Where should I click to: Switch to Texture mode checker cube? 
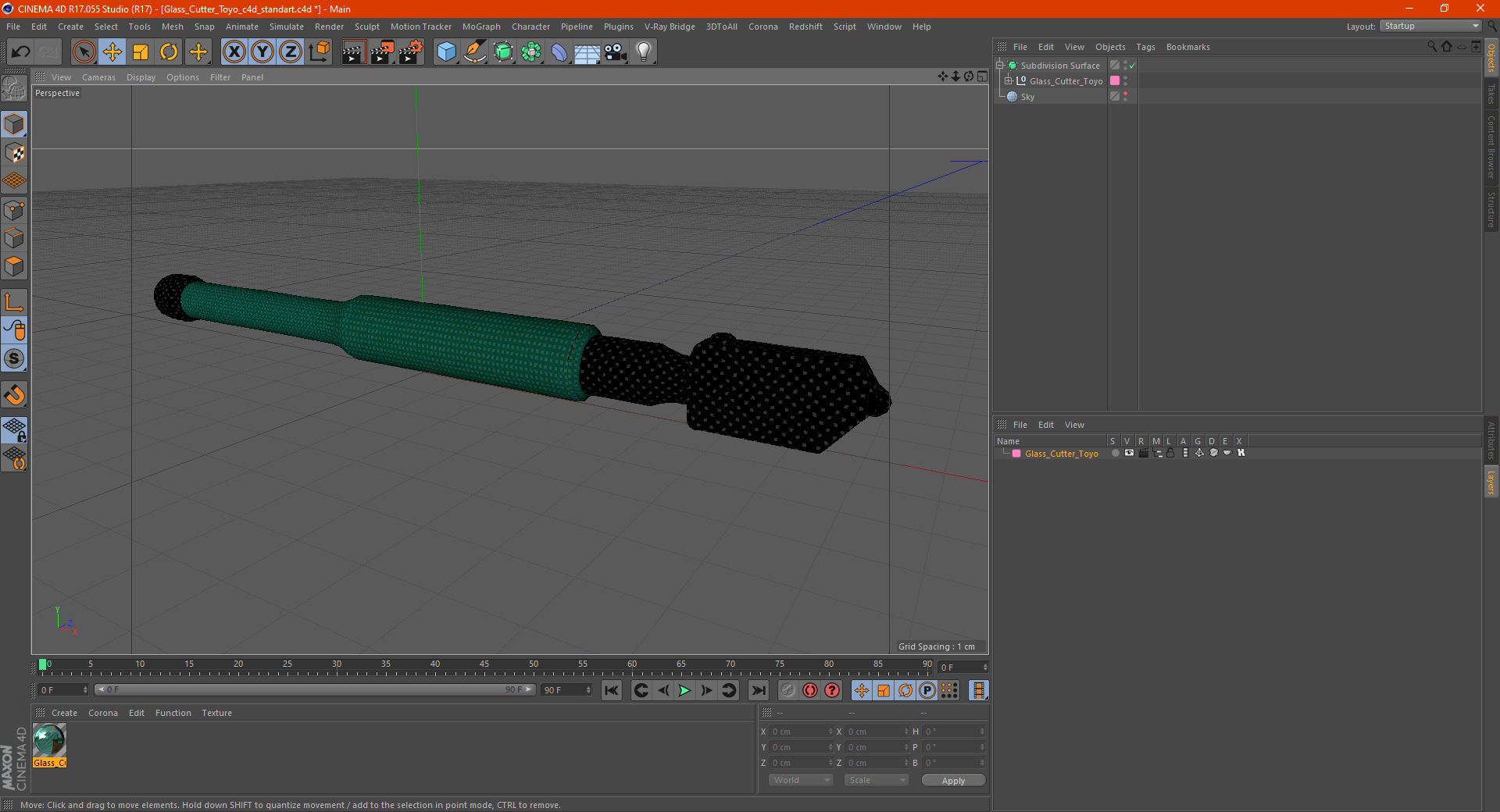pos(14,152)
